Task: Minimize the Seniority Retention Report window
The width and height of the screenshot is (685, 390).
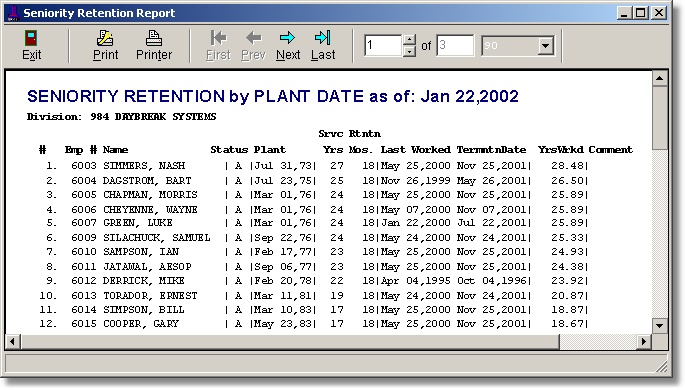Action: 625,13
